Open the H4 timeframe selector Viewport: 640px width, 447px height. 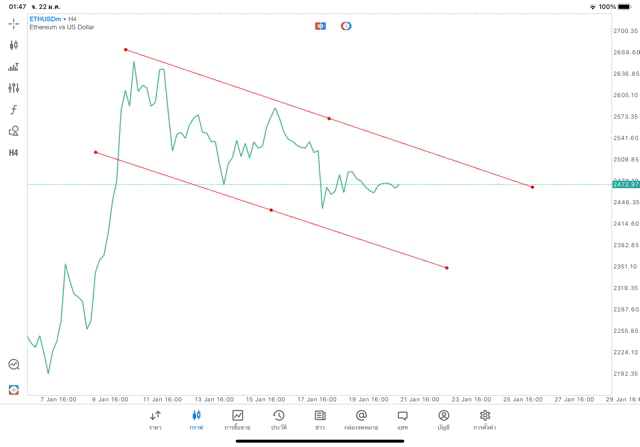click(14, 153)
